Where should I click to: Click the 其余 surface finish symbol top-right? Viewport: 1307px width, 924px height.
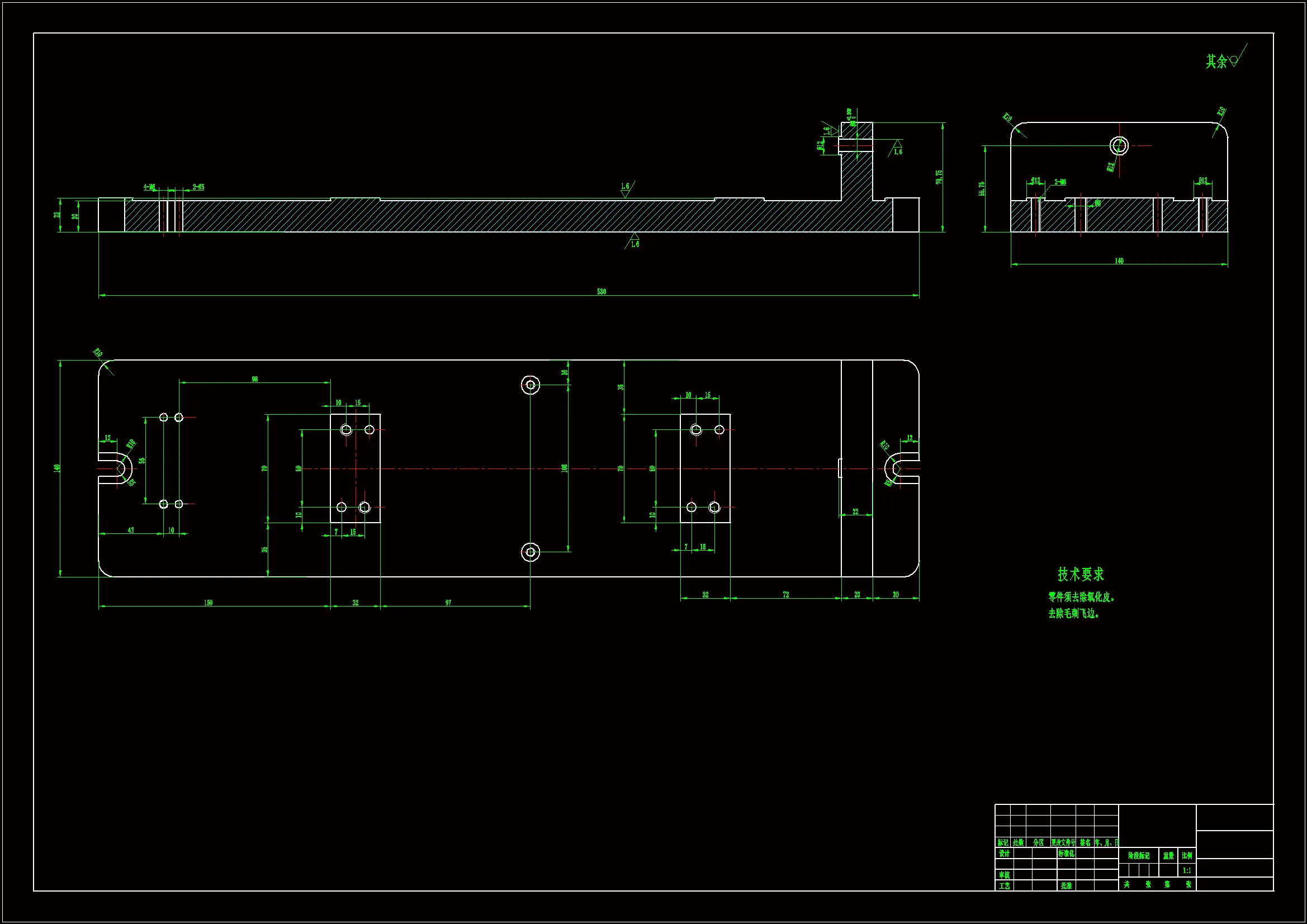click(x=1222, y=60)
